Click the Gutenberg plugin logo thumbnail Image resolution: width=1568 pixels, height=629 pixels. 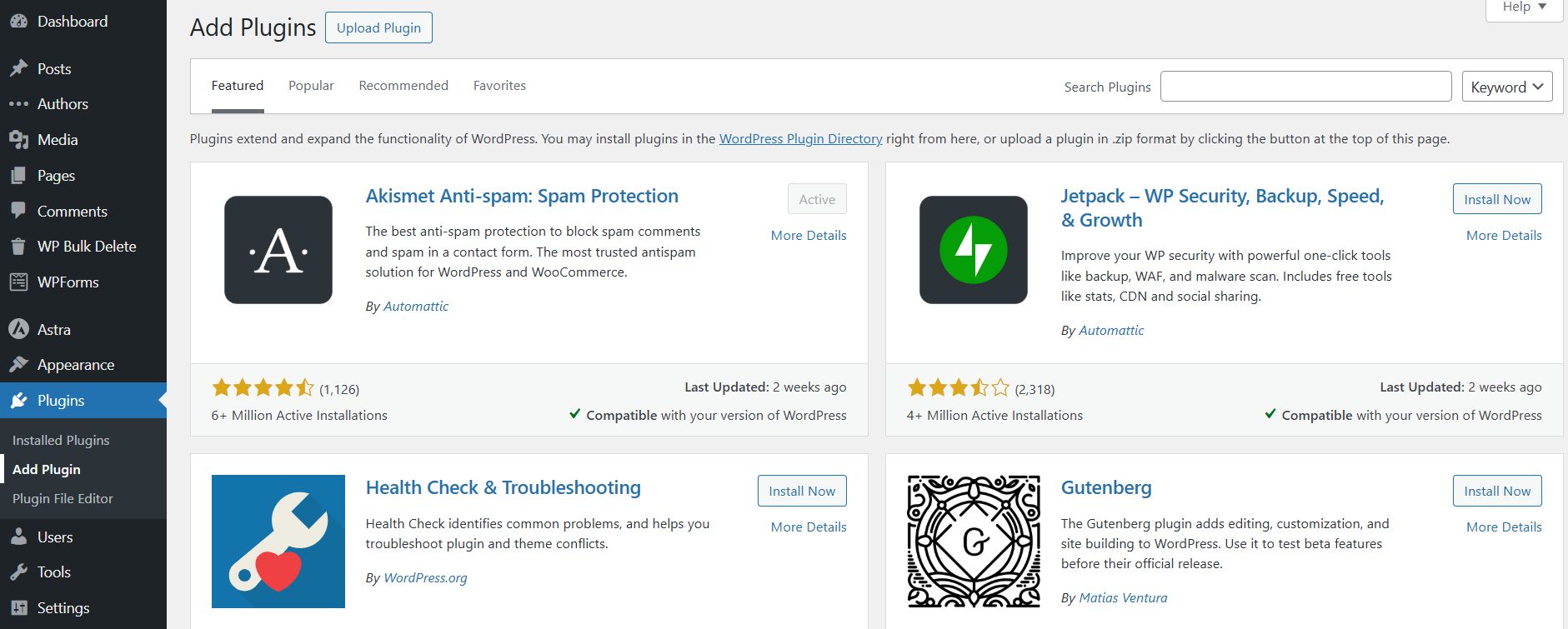point(974,542)
